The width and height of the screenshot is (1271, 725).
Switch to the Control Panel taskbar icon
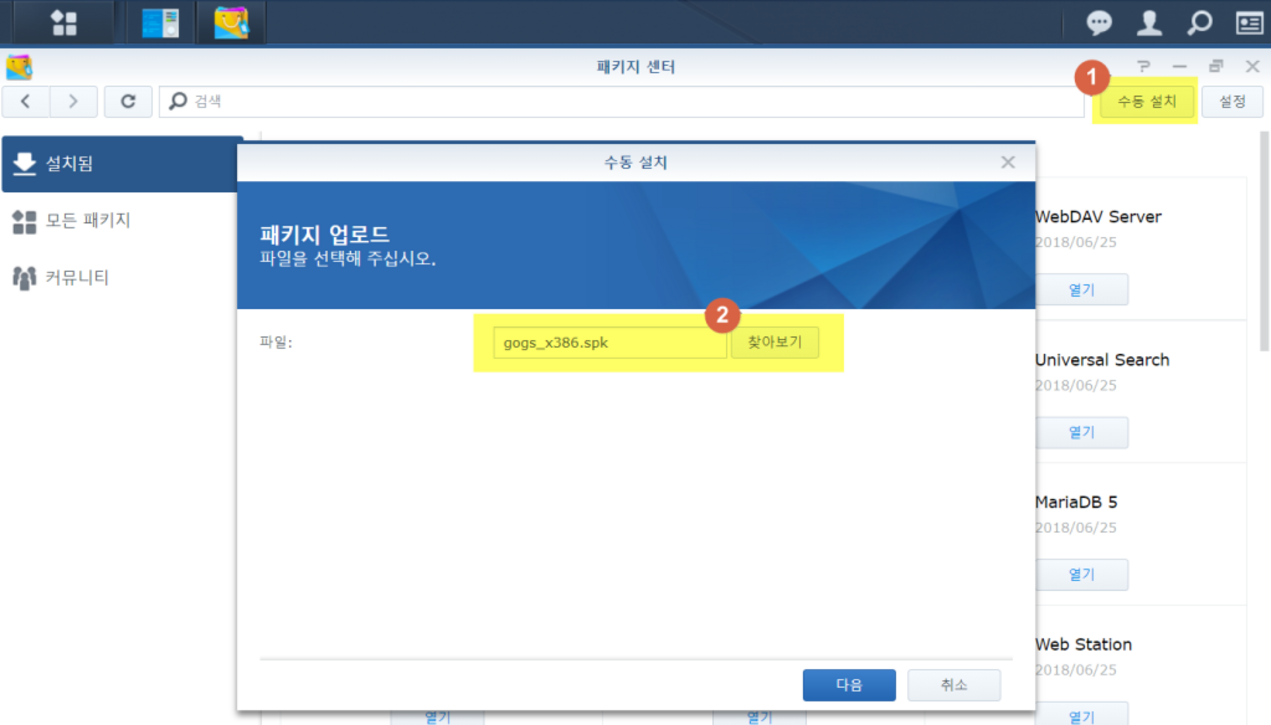pyautogui.click(x=160, y=23)
